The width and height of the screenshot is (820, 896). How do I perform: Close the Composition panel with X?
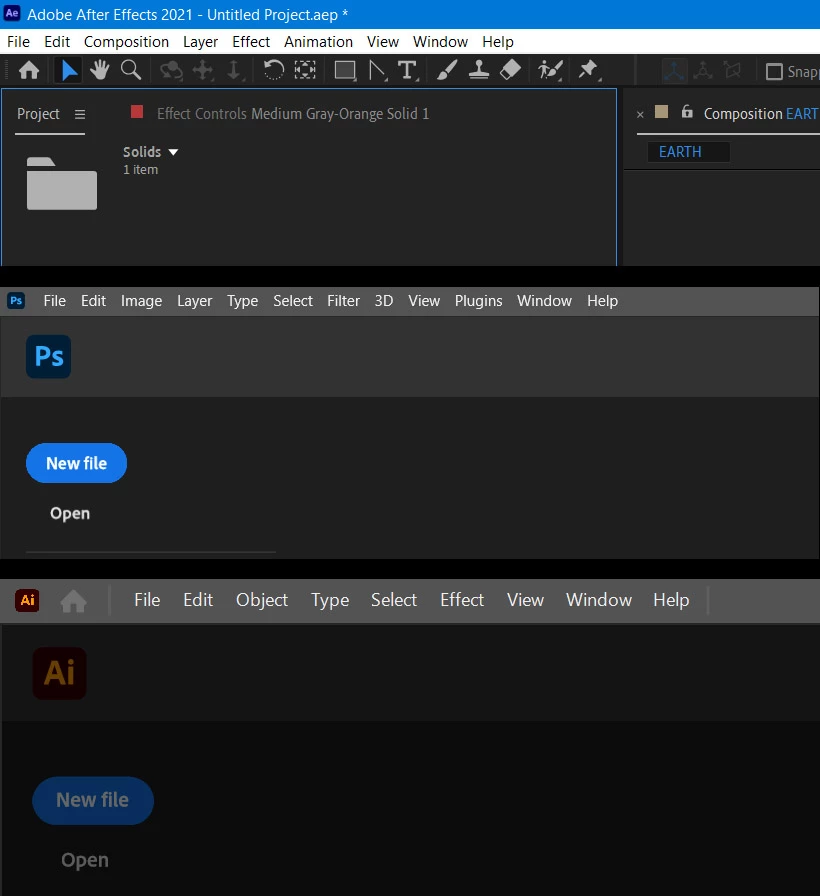[640, 114]
